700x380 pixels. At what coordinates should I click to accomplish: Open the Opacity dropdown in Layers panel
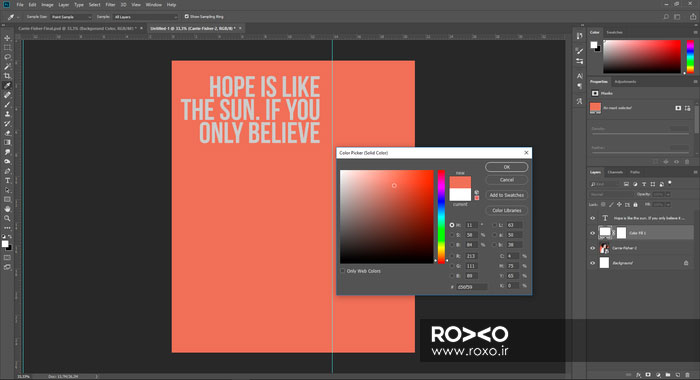pos(668,194)
